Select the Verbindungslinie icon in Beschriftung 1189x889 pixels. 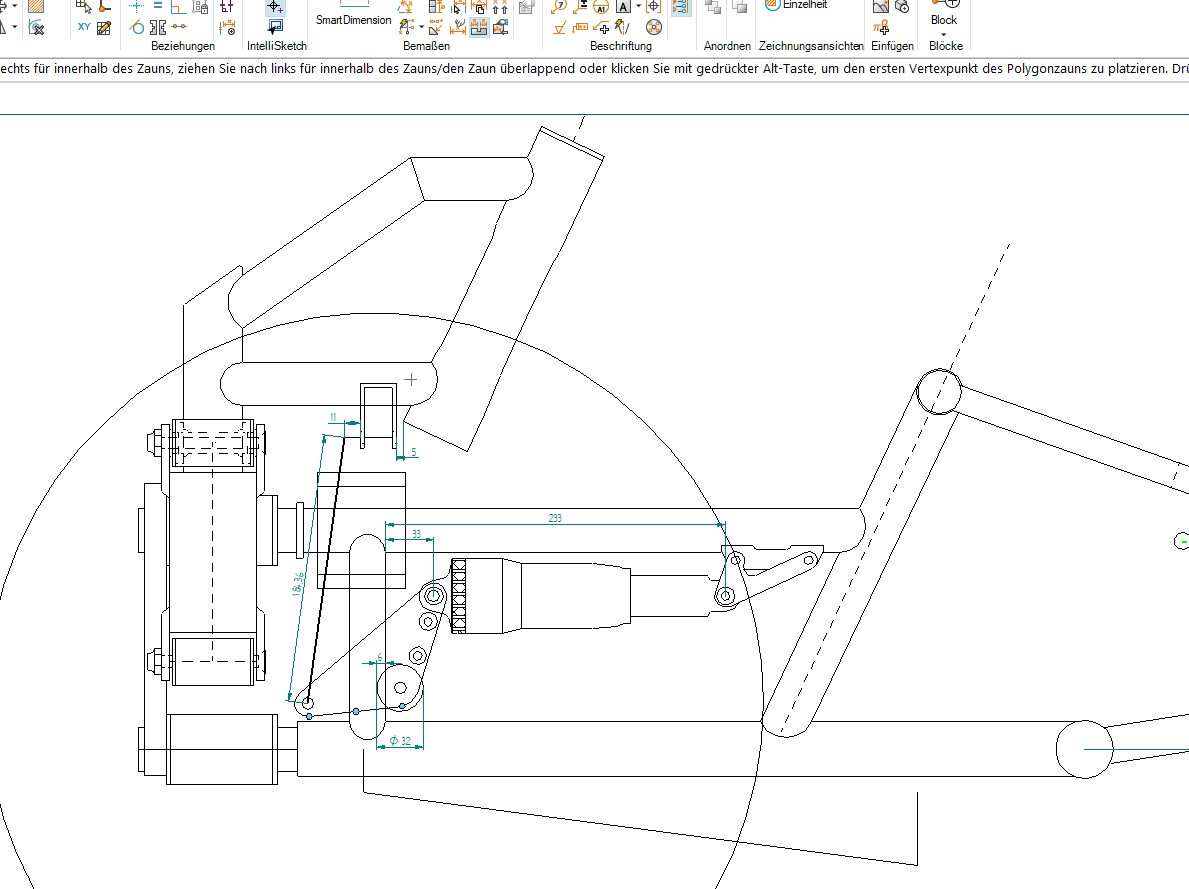click(x=602, y=29)
